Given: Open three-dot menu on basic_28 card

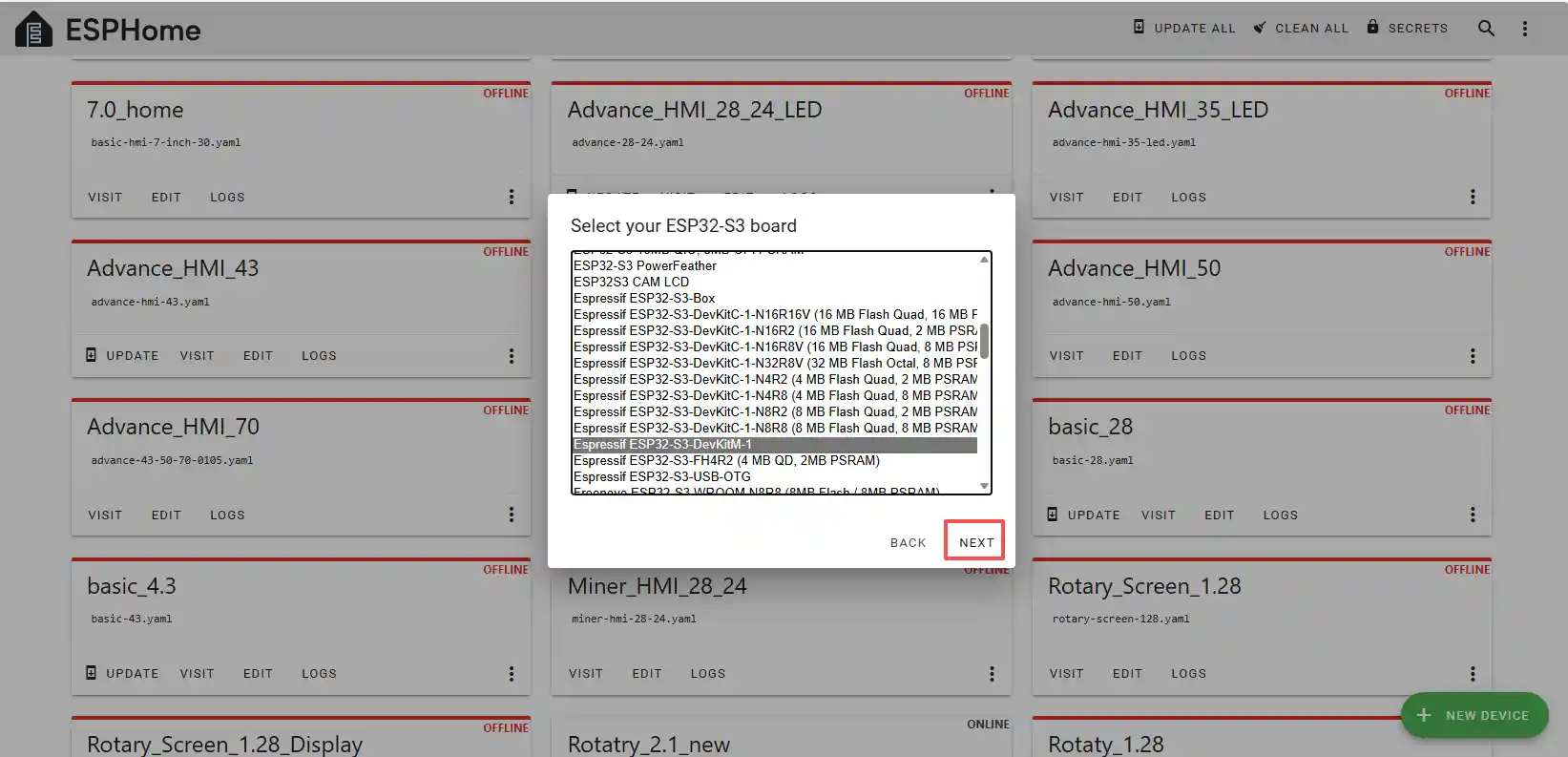Looking at the screenshot, I should (x=1473, y=515).
